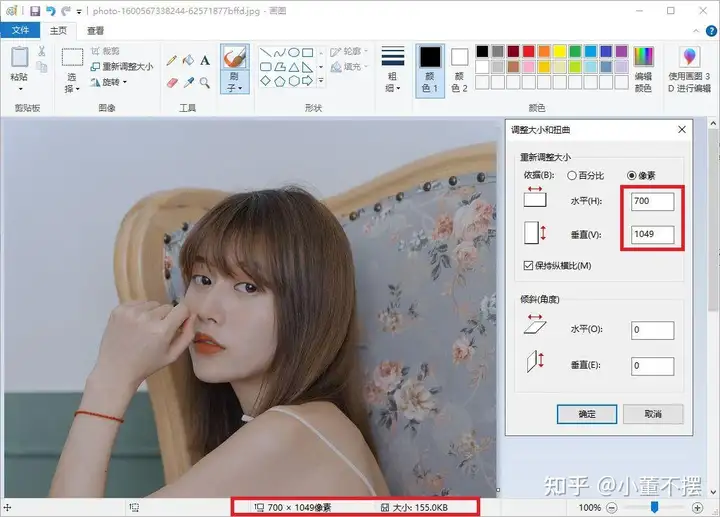Switch to the View ribbon tab
This screenshot has height=517, width=720.
(95, 31)
